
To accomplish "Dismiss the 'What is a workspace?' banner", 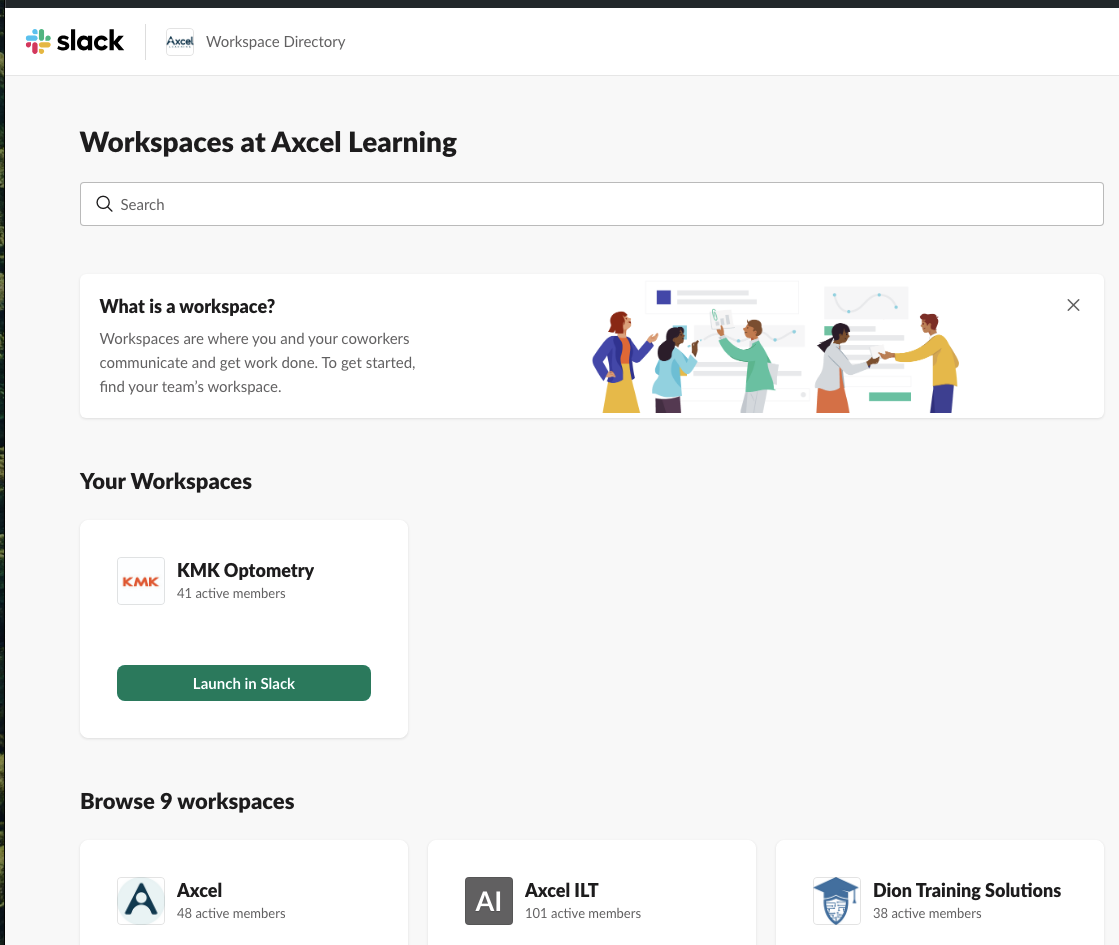I will tap(1073, 305).
